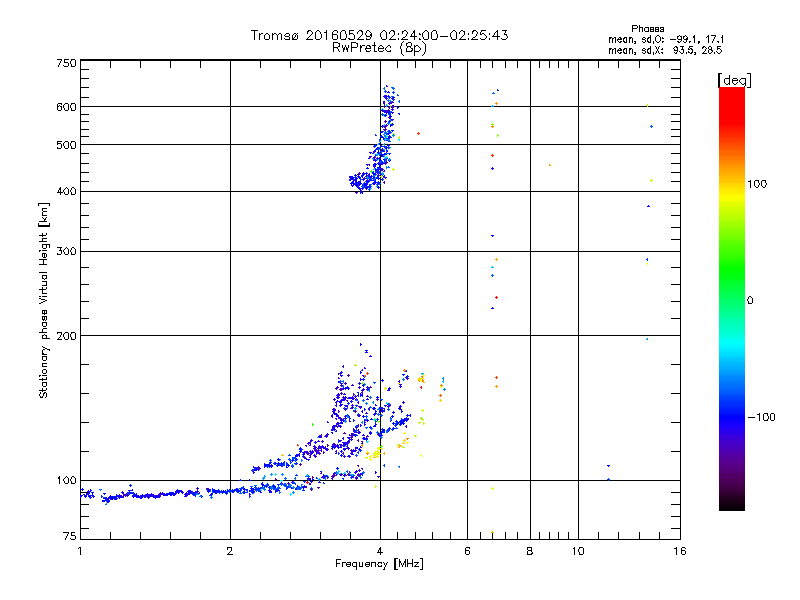Click the y-axis tick label '500'
This screenshot has height=600, width=800.
pos(66,145)
